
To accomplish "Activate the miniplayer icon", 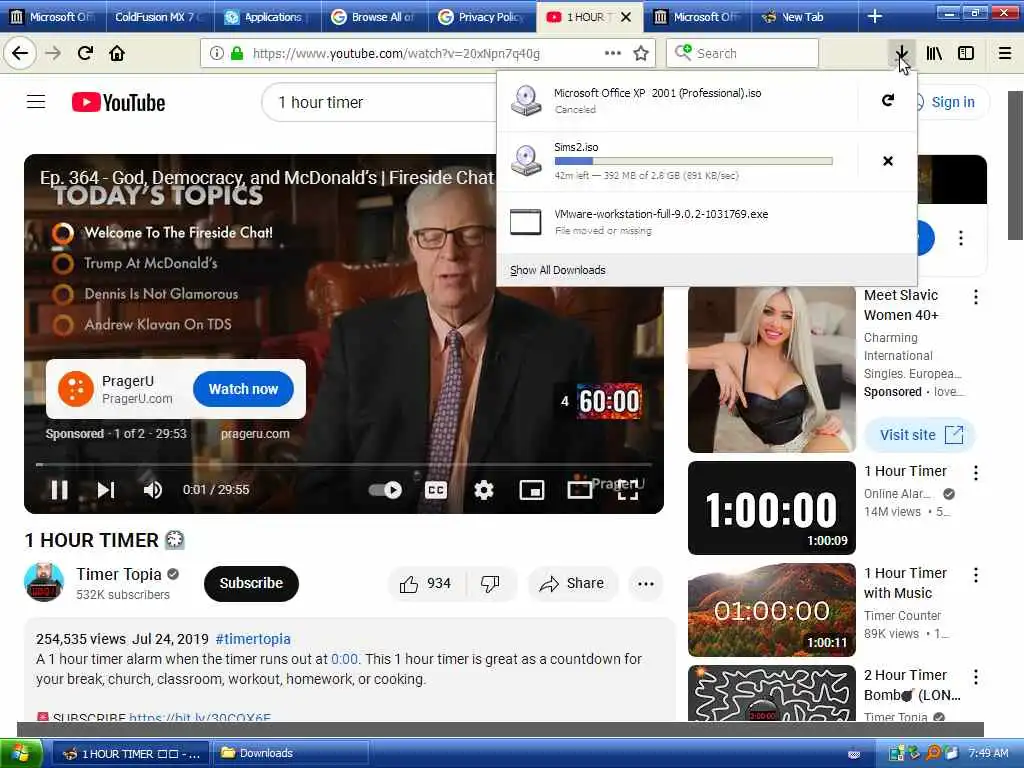I will click(x=532, y=490).
